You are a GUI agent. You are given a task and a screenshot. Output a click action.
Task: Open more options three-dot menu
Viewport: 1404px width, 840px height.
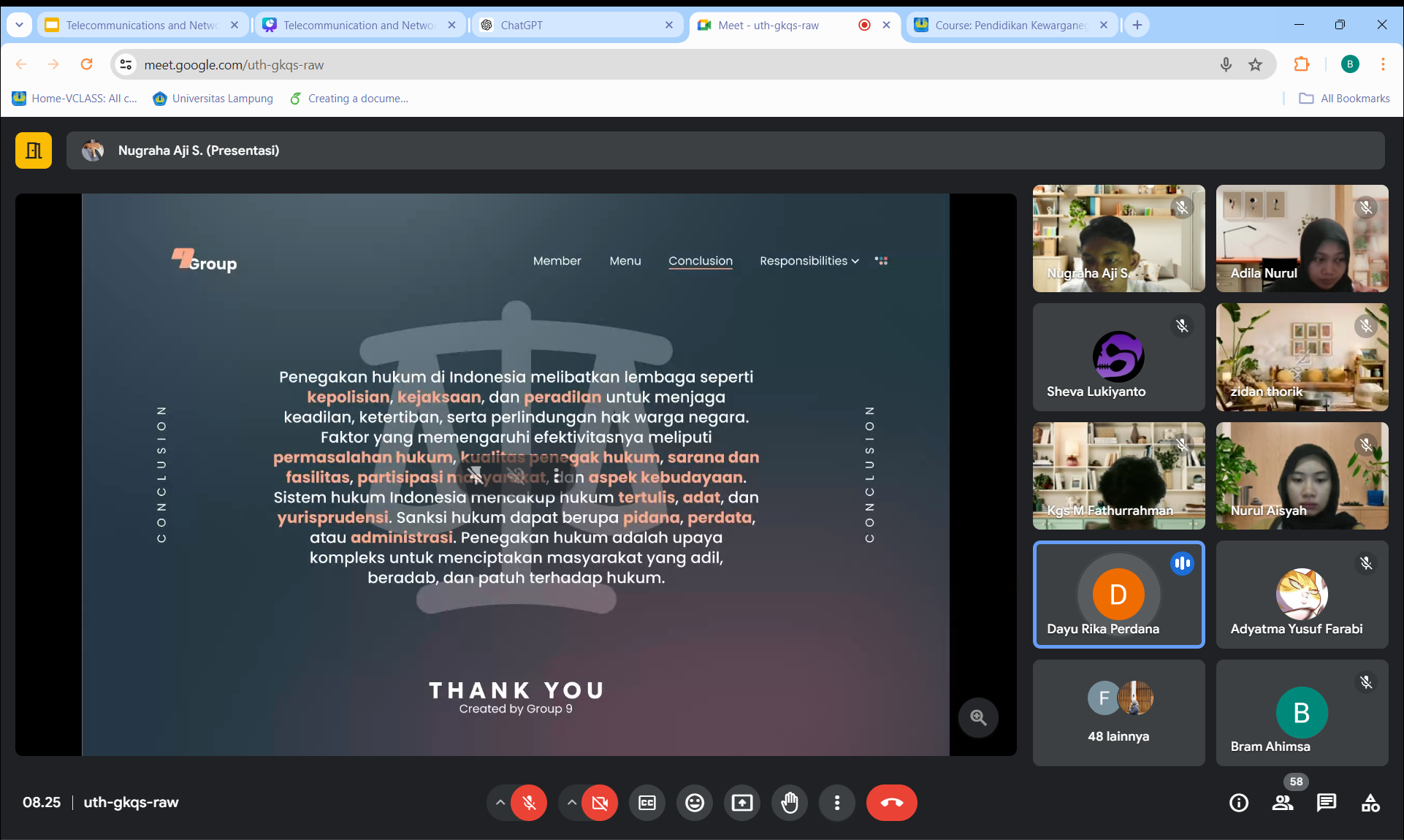[837, 803]
